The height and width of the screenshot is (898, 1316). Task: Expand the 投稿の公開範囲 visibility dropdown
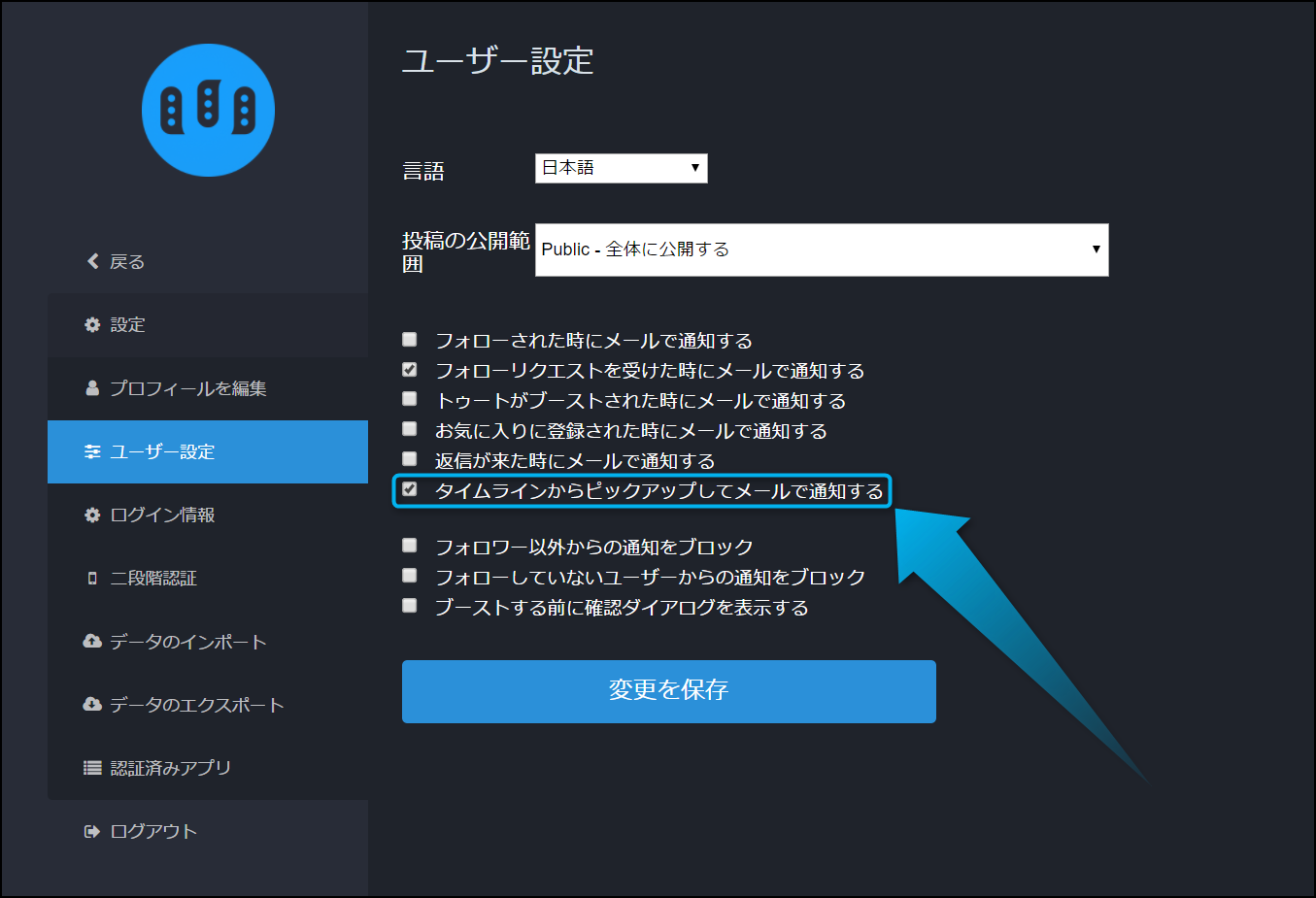[x=821, y=249]
